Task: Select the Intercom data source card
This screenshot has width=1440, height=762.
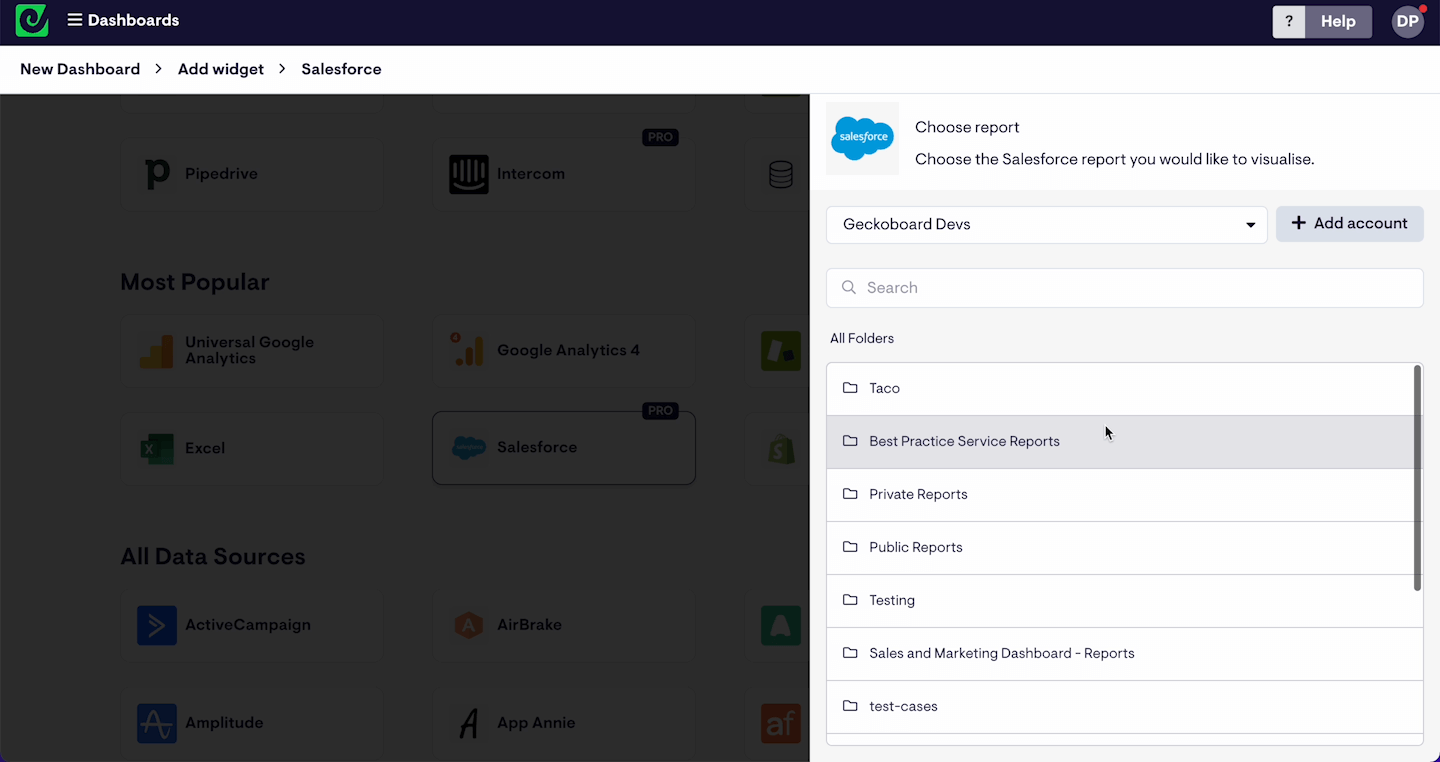Action: pos(564,174)
